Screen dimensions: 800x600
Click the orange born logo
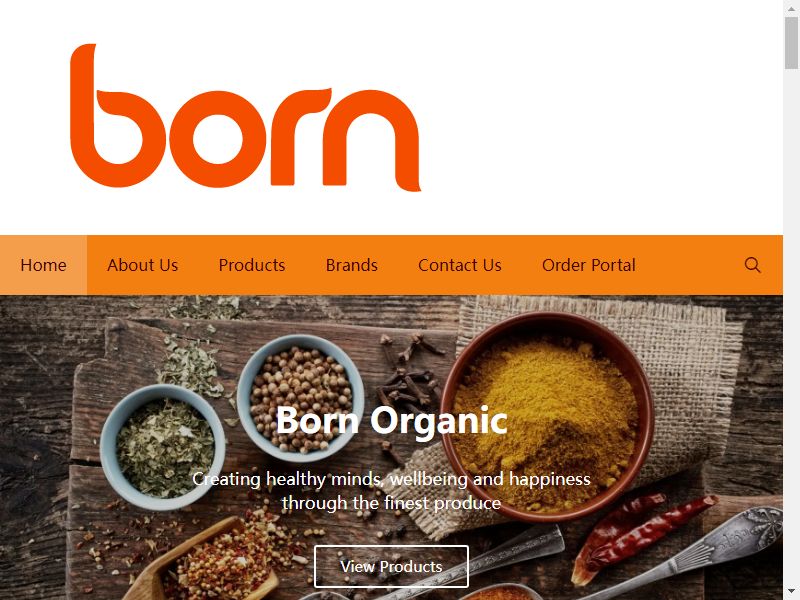point(245,117)
